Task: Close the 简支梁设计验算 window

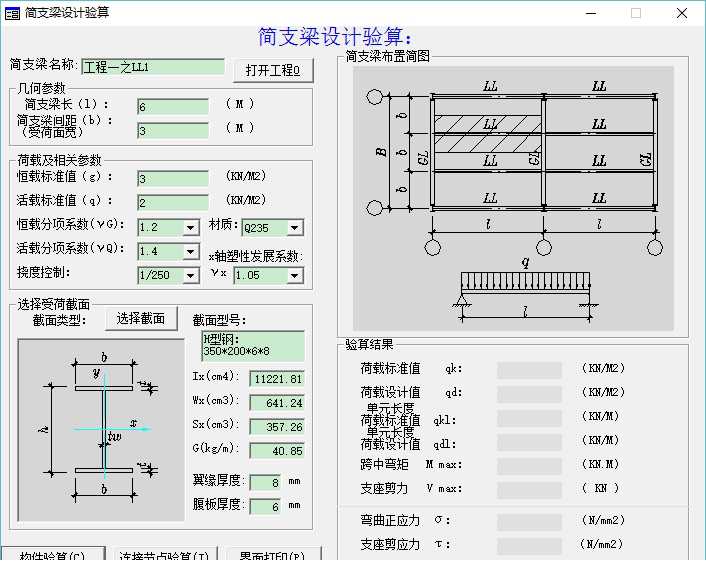Action: tap(682, 13)
